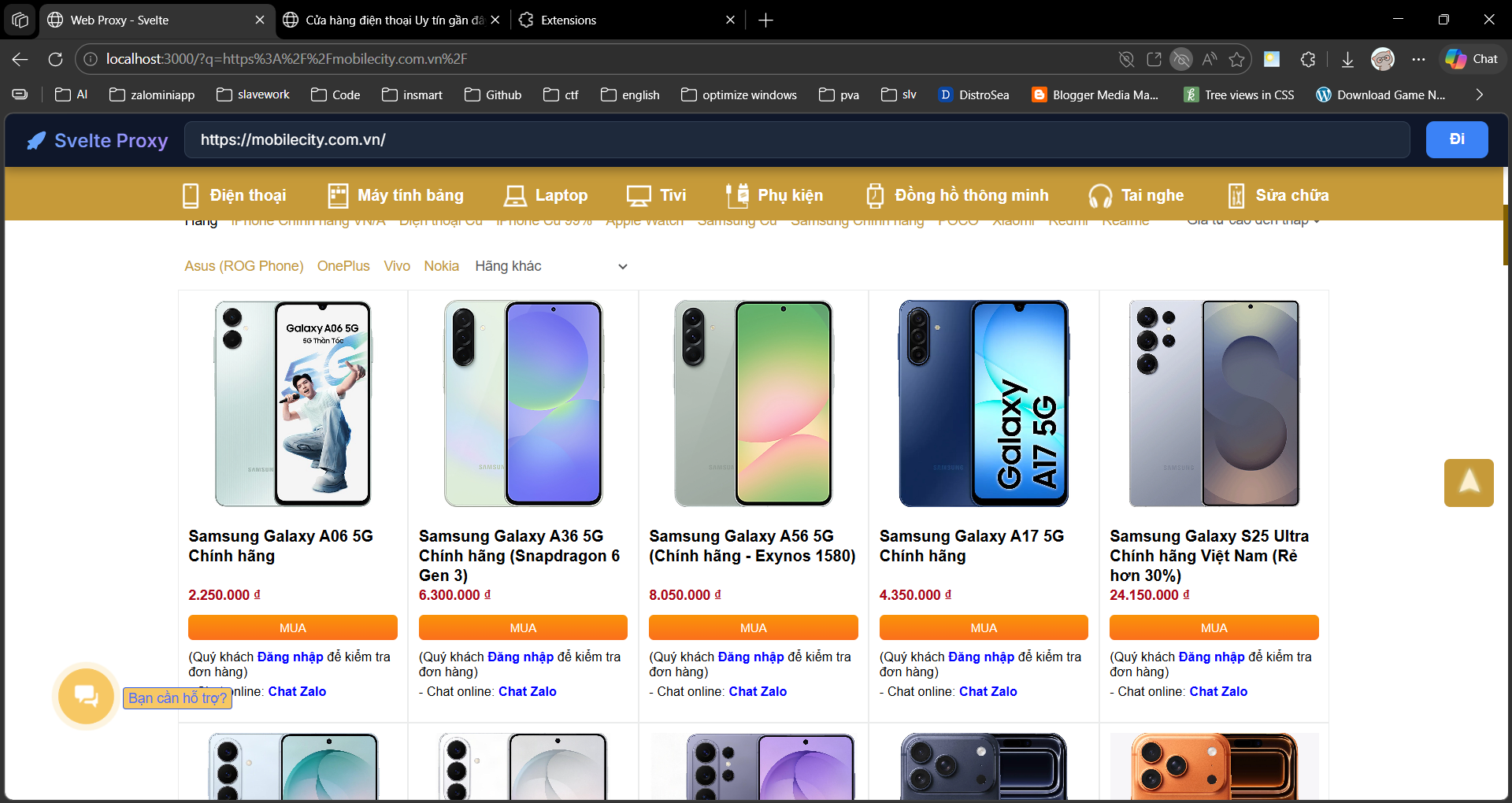Filter by Vivo brand

397,266
